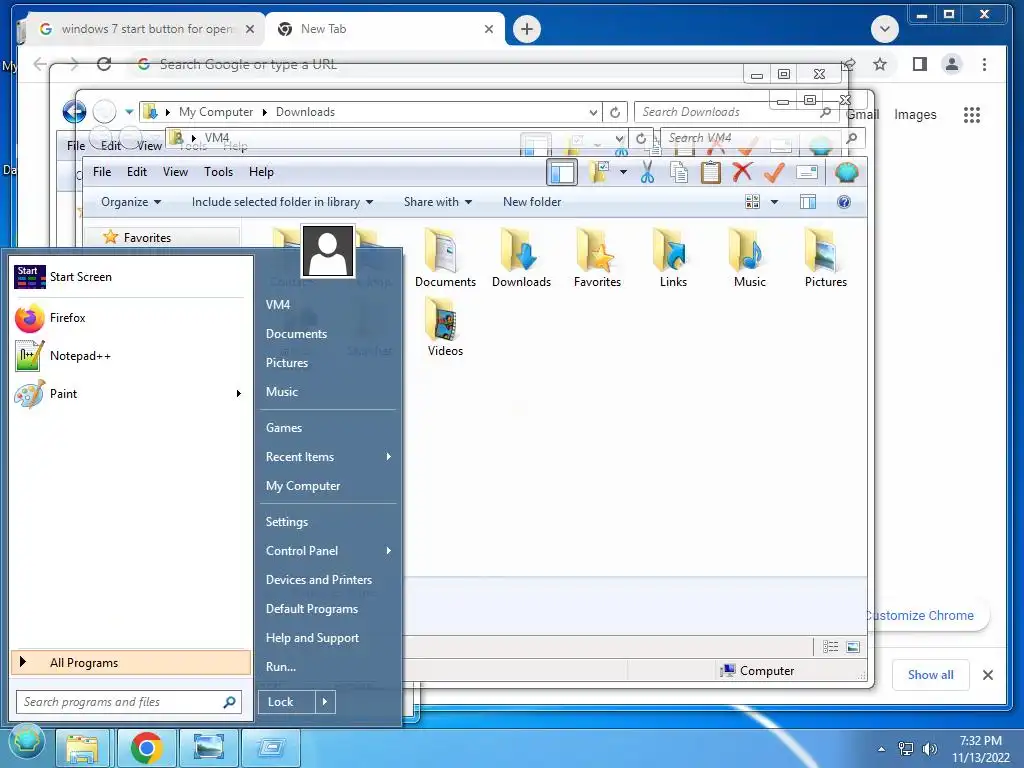Open the Edit menu in the front Explorer window
1024x768 pixels.
[136, 172]
